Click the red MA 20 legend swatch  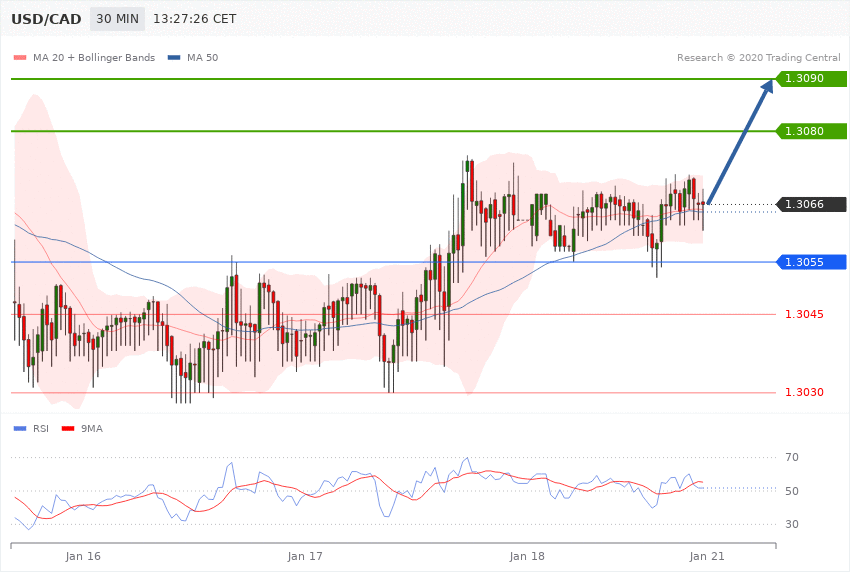point(20,57)
